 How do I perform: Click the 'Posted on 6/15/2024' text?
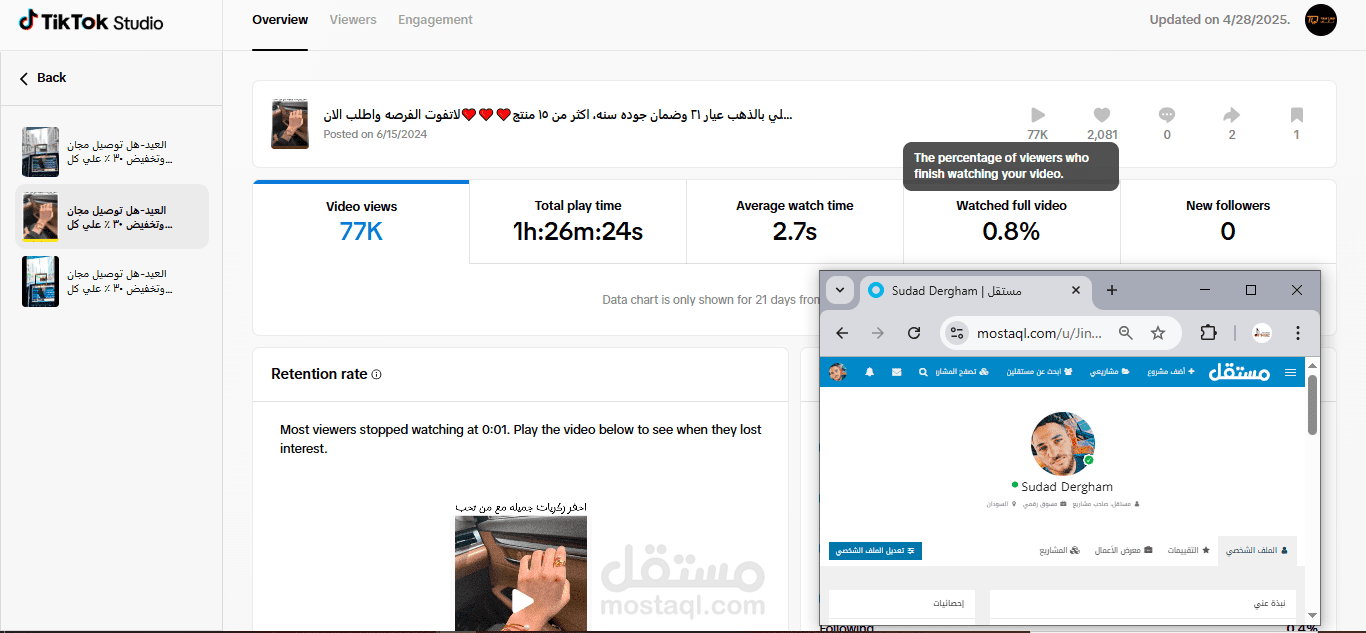coord(375,134)
